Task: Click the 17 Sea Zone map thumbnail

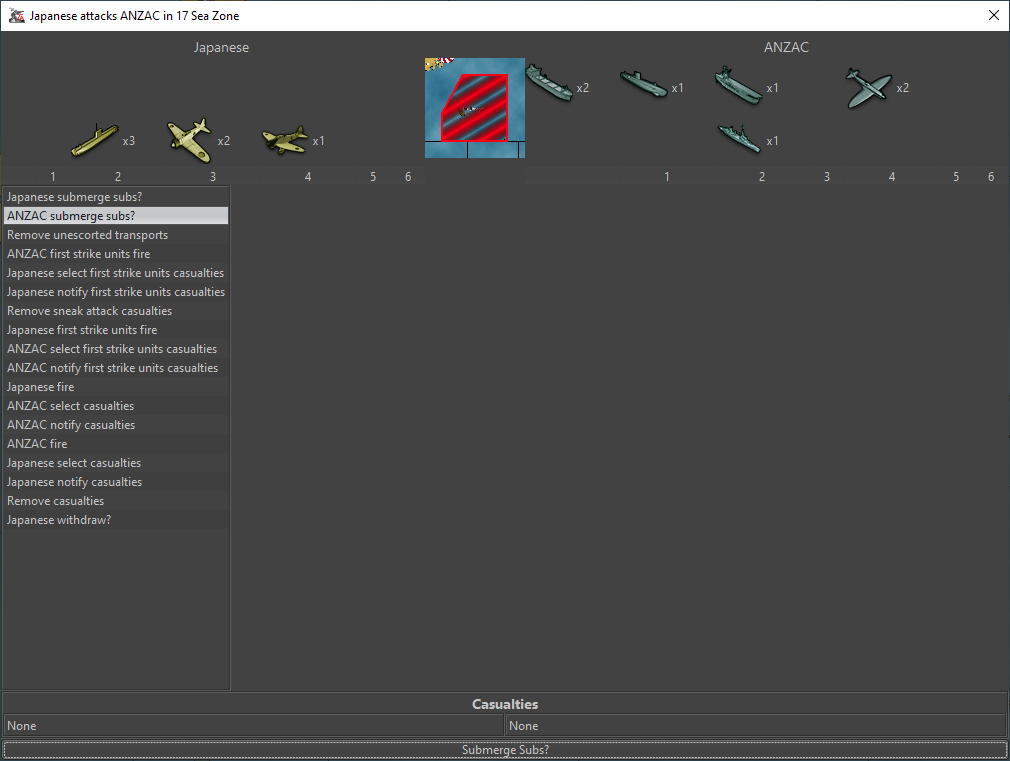Action: (475, 108)
